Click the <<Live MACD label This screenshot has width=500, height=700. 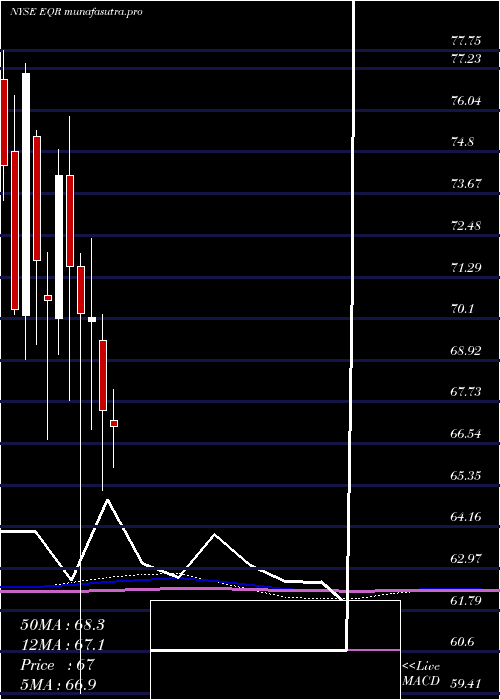tap(421, 674)
